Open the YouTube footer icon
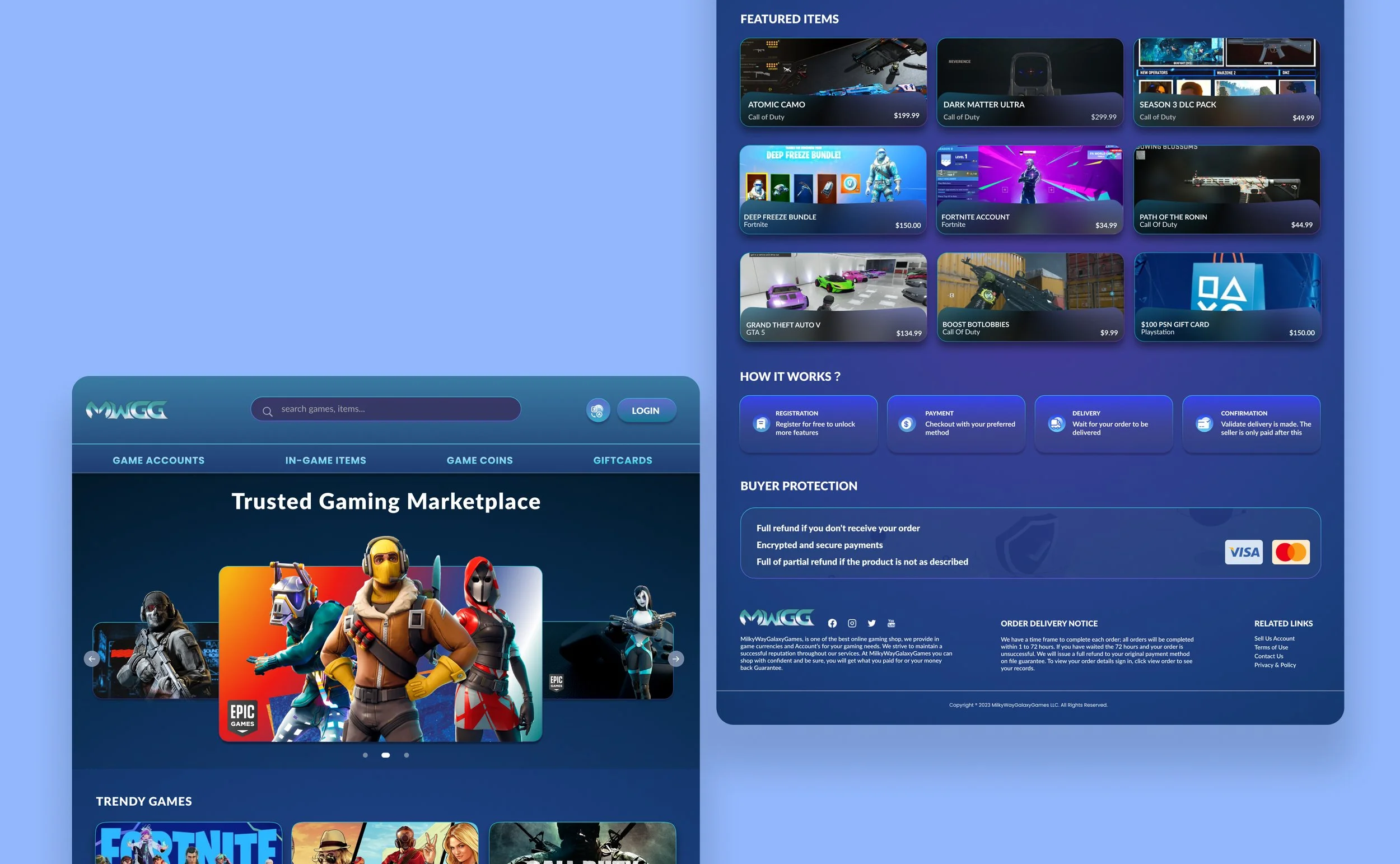 click(891, 623)
